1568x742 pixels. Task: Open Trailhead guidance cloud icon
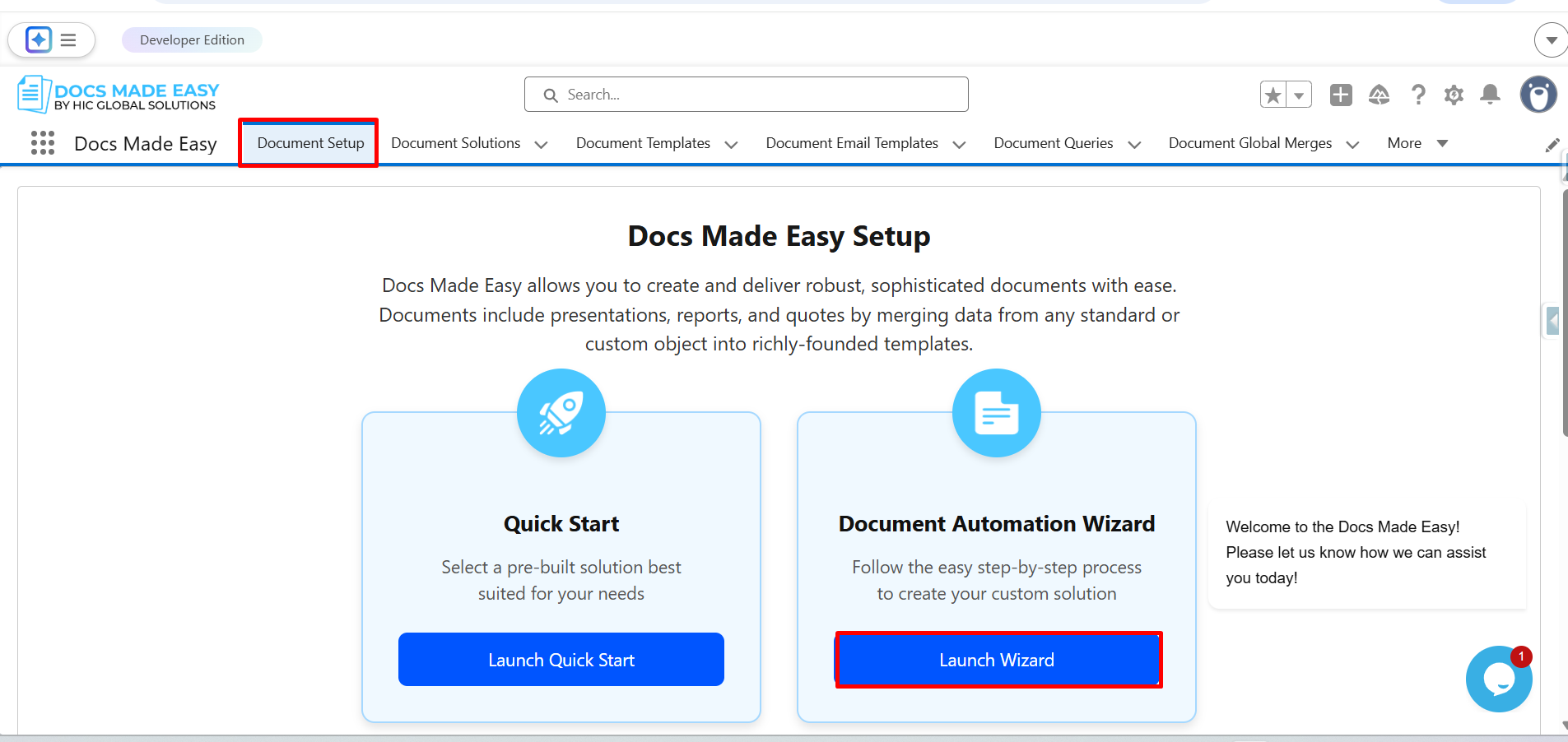pos(1380,95)
